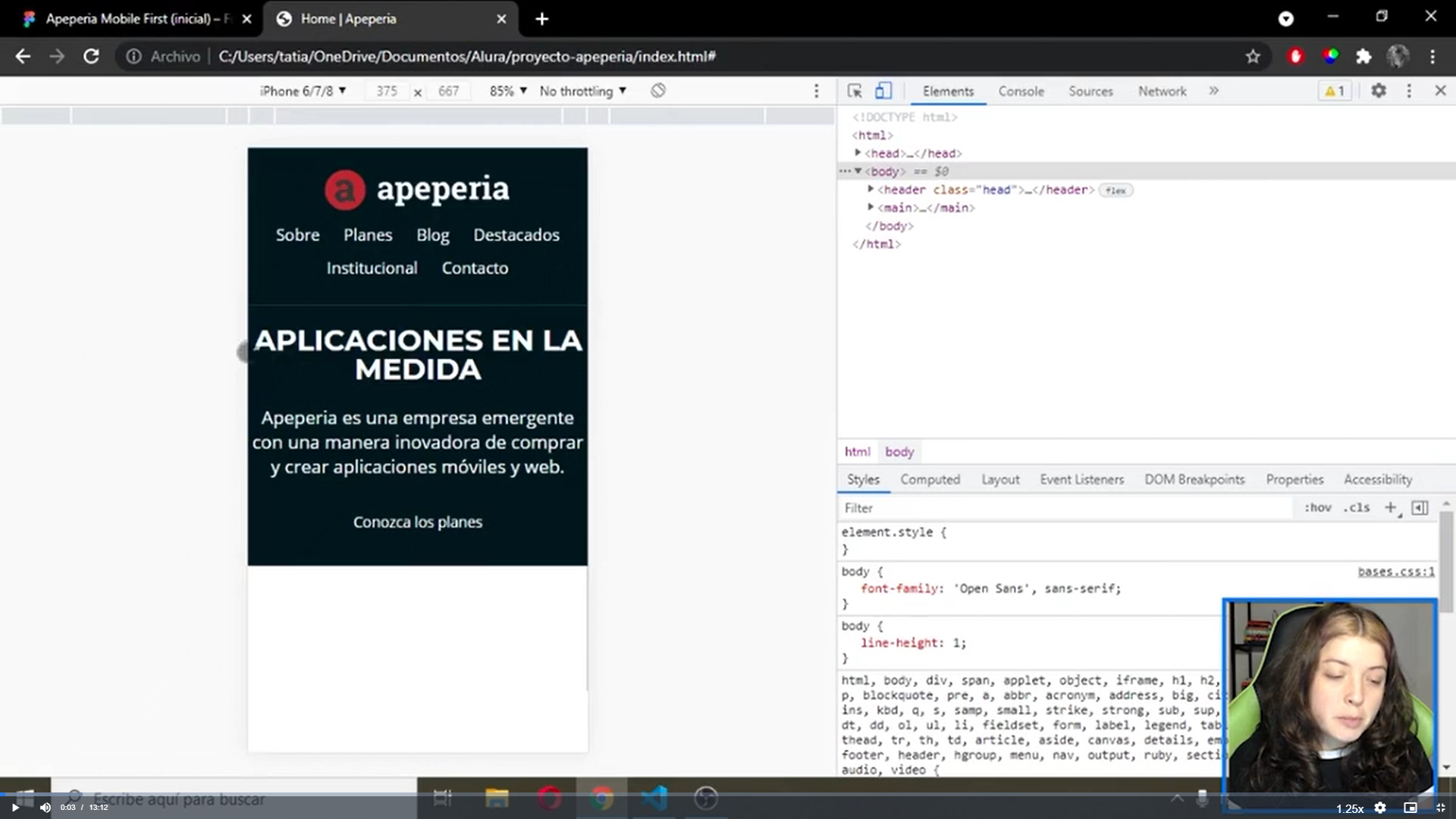The image size is (1456, 819).
Task: Open the Network tab
Action: click(1162, 91)
